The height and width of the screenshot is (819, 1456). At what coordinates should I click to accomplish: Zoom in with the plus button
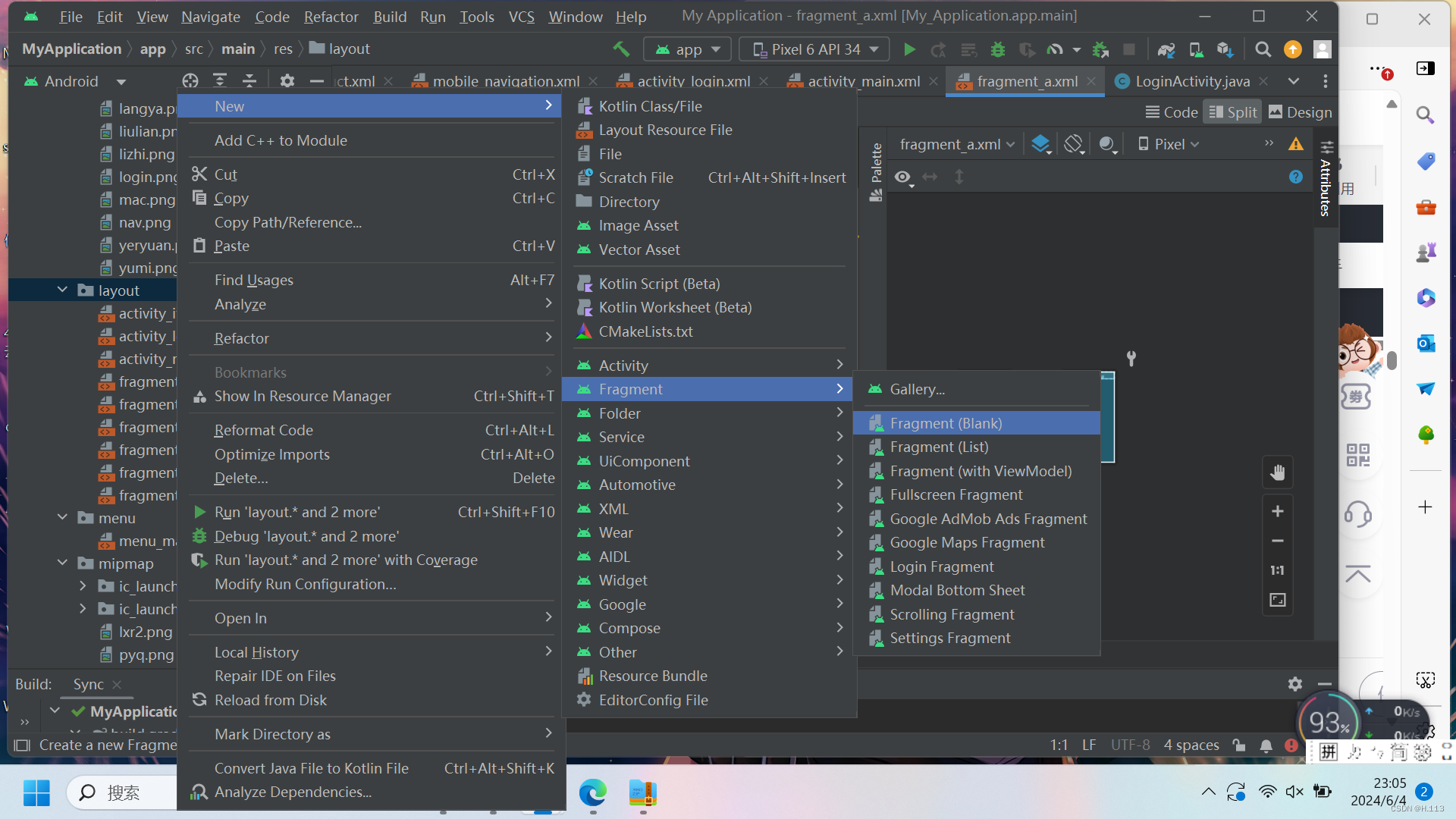[1278, 511]
